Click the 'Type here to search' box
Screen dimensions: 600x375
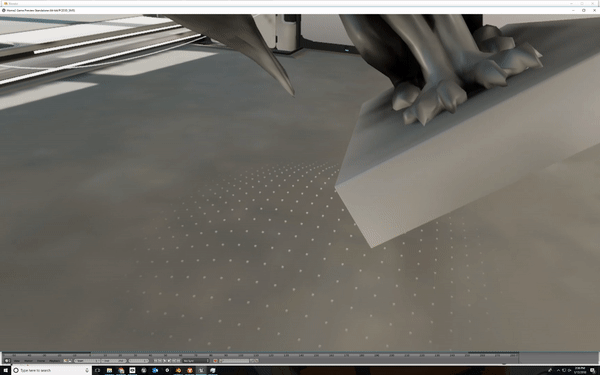click(x=52, y=370)
